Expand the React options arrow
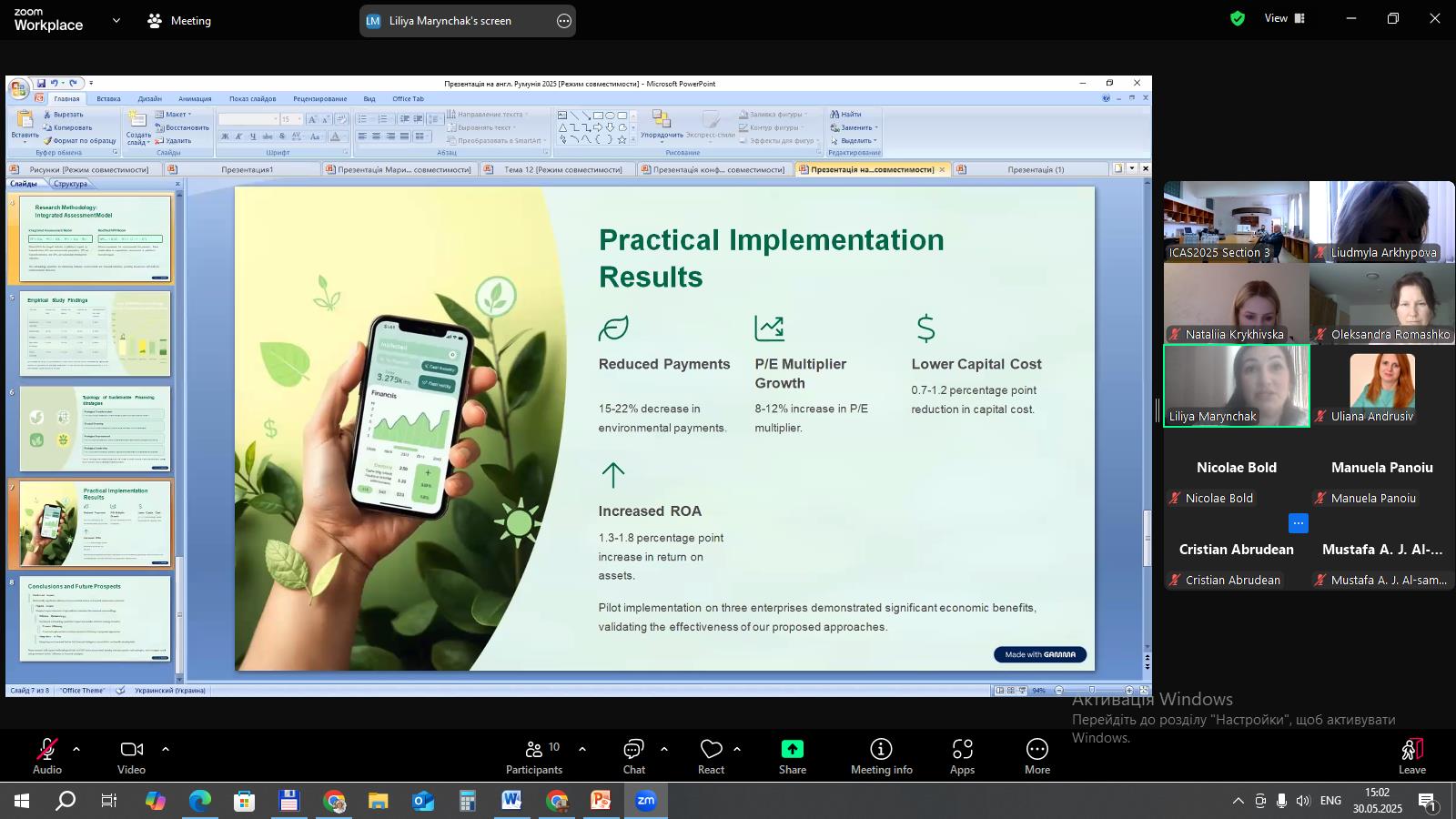This screenshot has width=1456, height=819. [737, 750]
